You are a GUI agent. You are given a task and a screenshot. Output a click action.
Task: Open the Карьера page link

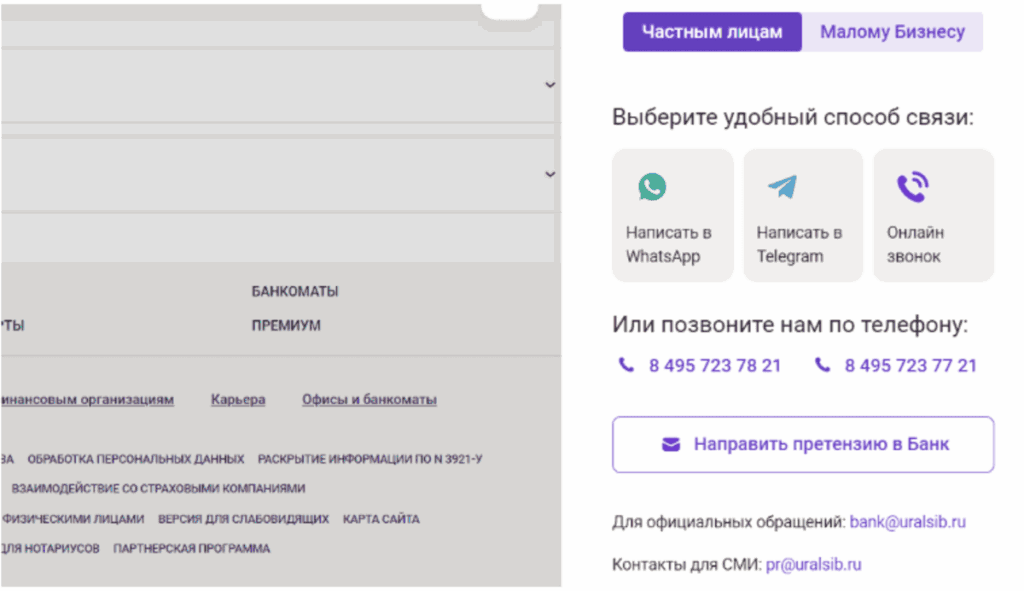(x=238, y=399)
